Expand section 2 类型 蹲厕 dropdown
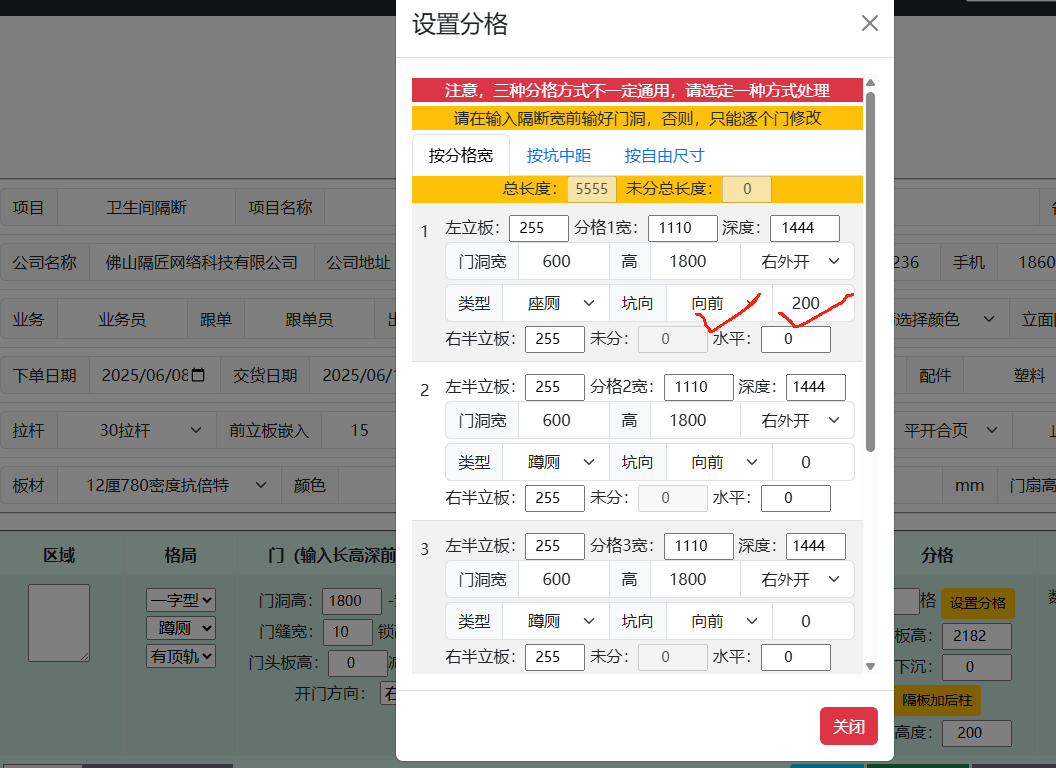The height and width of the screenshot is (768, 1056). pyautogui.click(x=556, y=462)
